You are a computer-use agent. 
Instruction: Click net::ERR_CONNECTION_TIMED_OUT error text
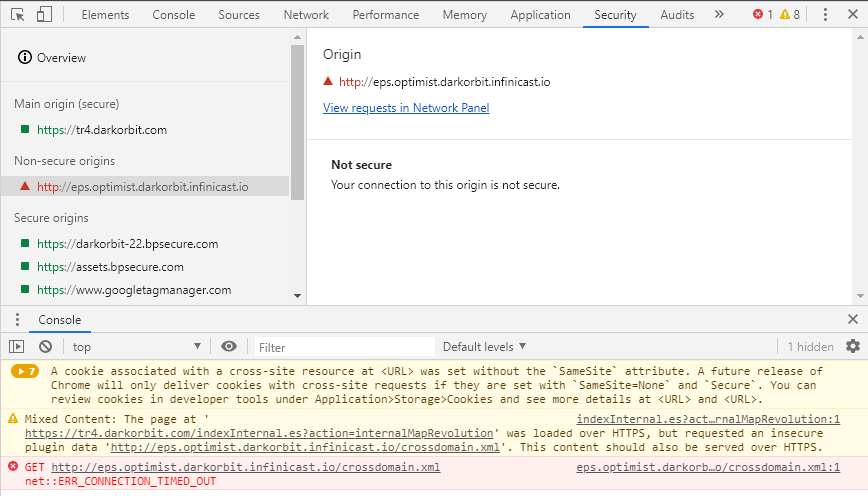[x=120, y=481]
